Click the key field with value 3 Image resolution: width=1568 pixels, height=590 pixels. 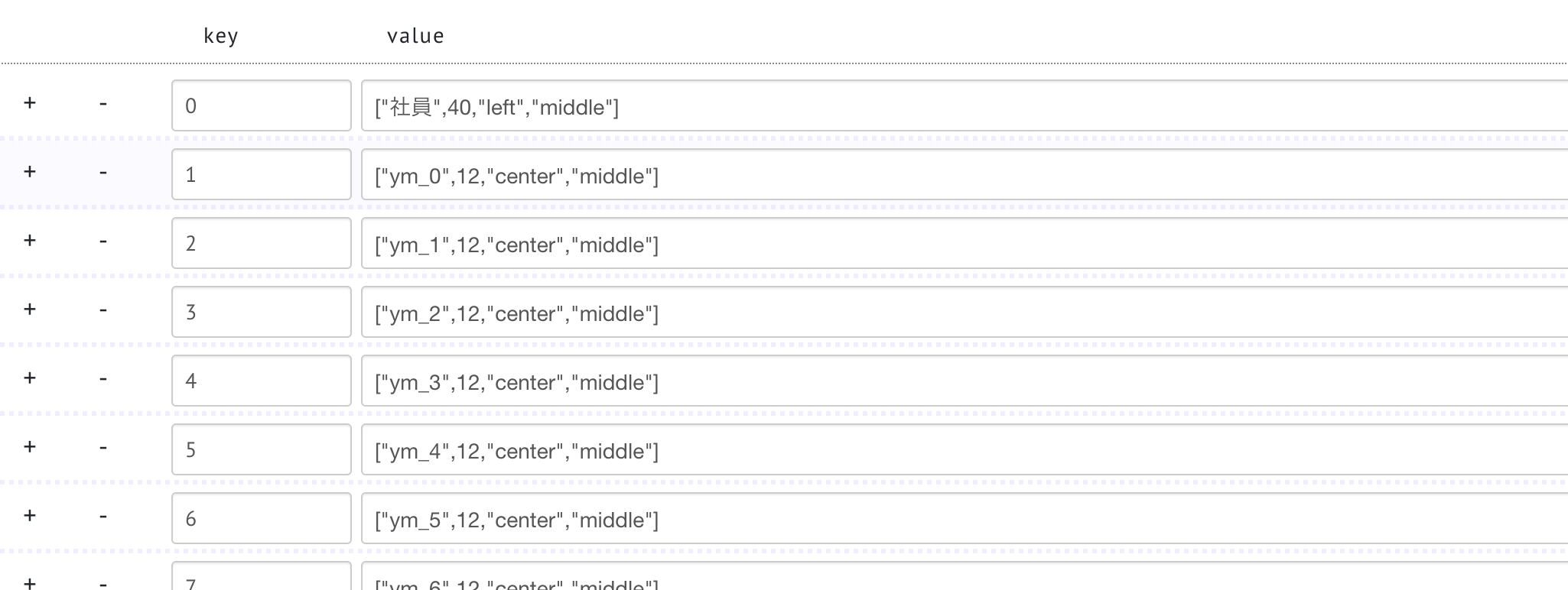[x=262, y=312]
